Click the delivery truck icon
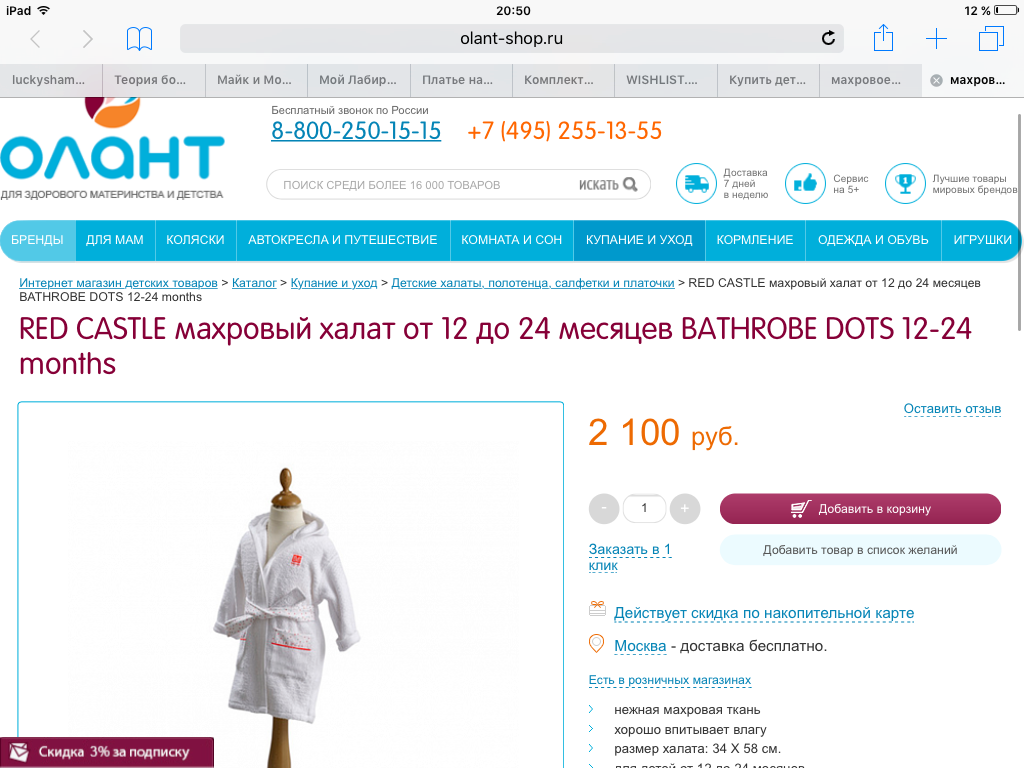Image resolution: width=1024 pixels, height=768 pixels. click(696, 184)
